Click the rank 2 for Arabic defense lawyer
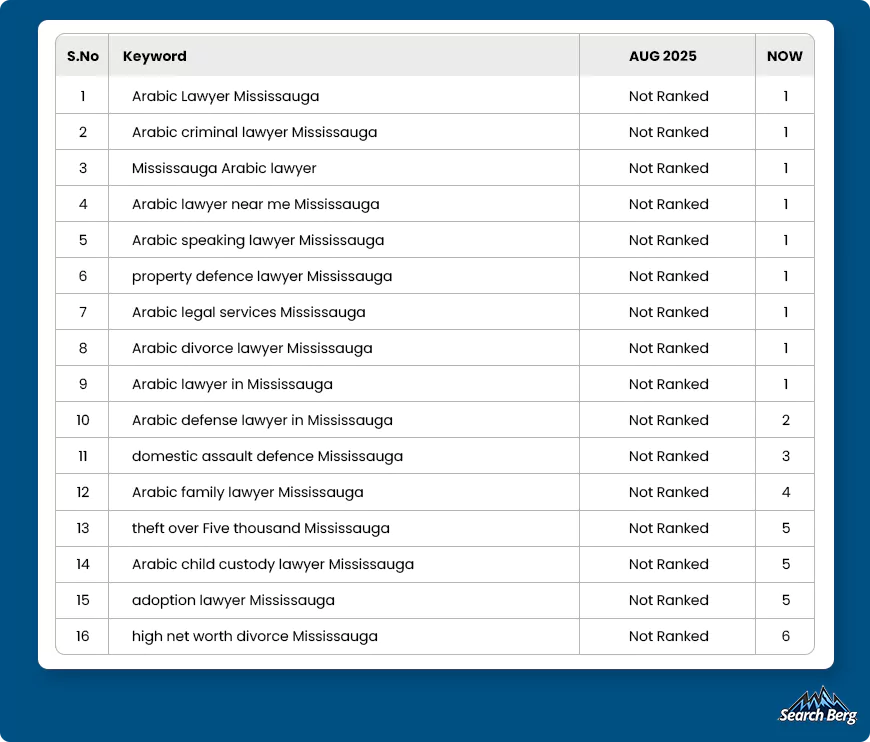Viewport: 870px width, 742px height. point(784,420)
